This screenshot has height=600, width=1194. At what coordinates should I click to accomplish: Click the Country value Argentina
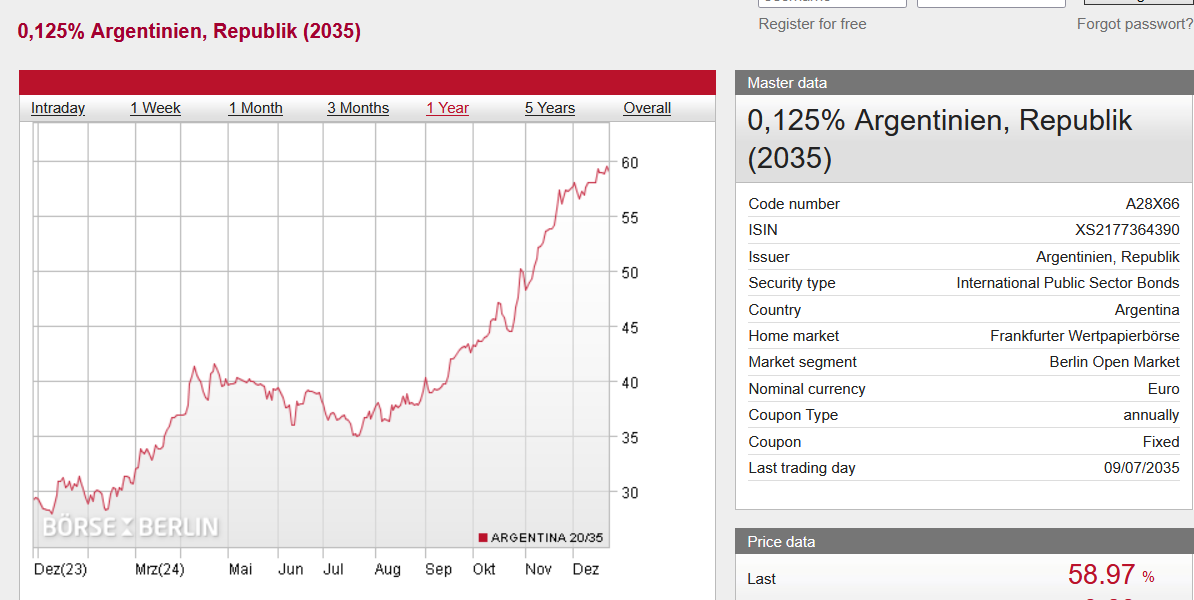click(x=1148, y=310)
